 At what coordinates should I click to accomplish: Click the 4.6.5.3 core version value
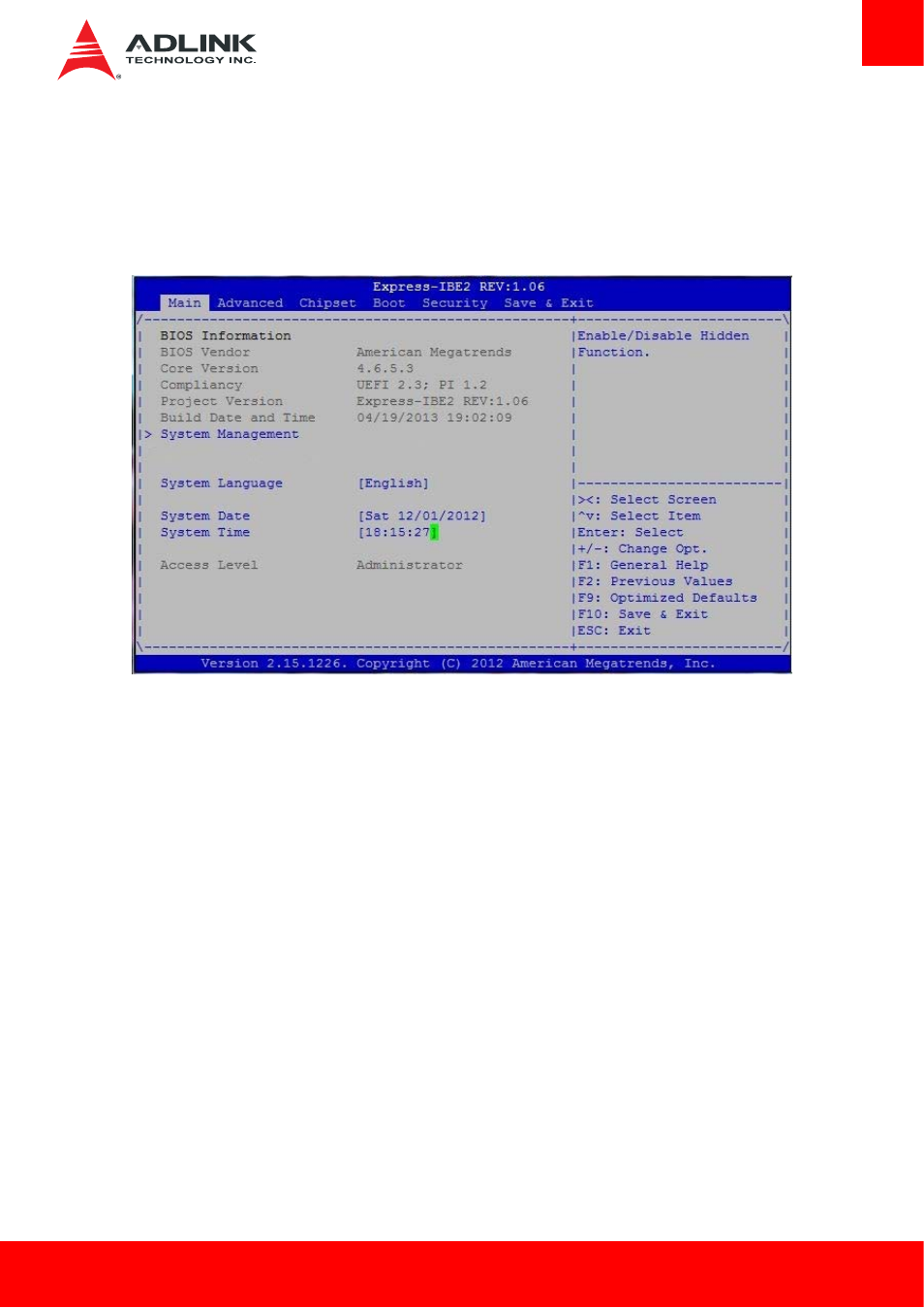(385, 369)
